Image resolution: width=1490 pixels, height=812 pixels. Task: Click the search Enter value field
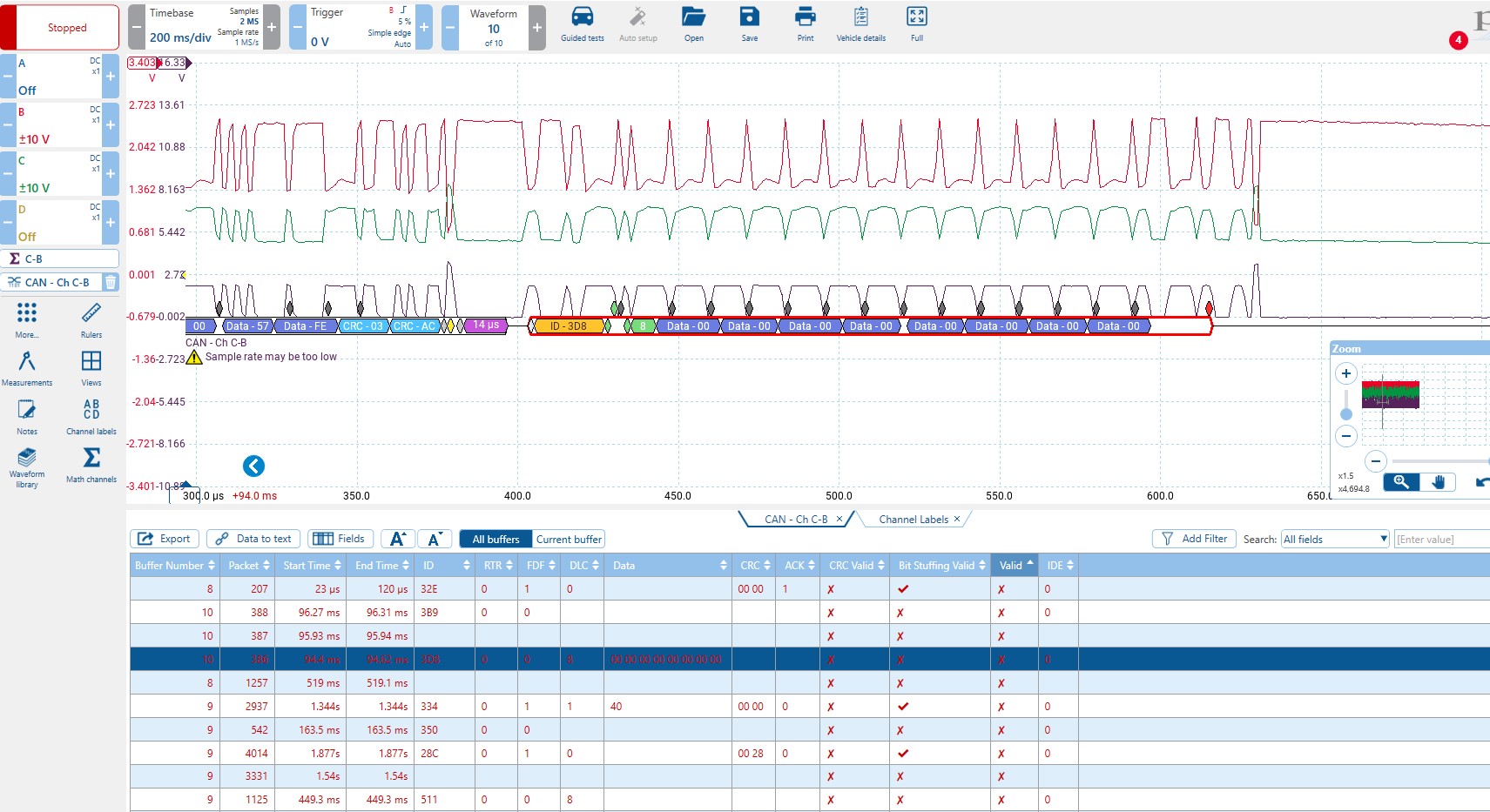tap(1441, 540)
